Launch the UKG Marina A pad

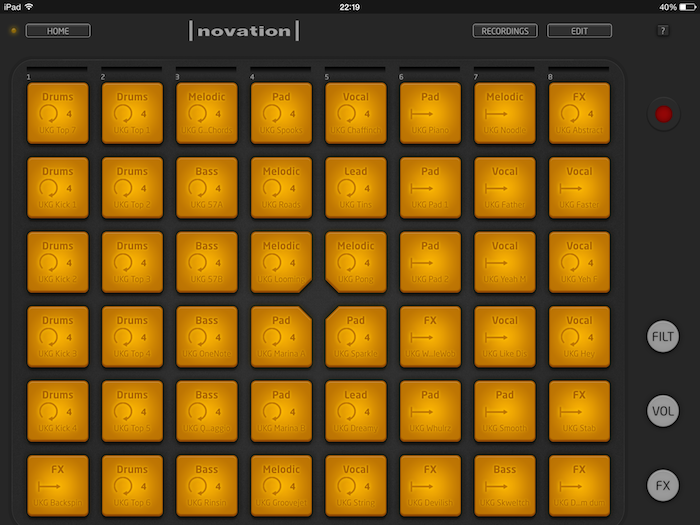point(282,337)
